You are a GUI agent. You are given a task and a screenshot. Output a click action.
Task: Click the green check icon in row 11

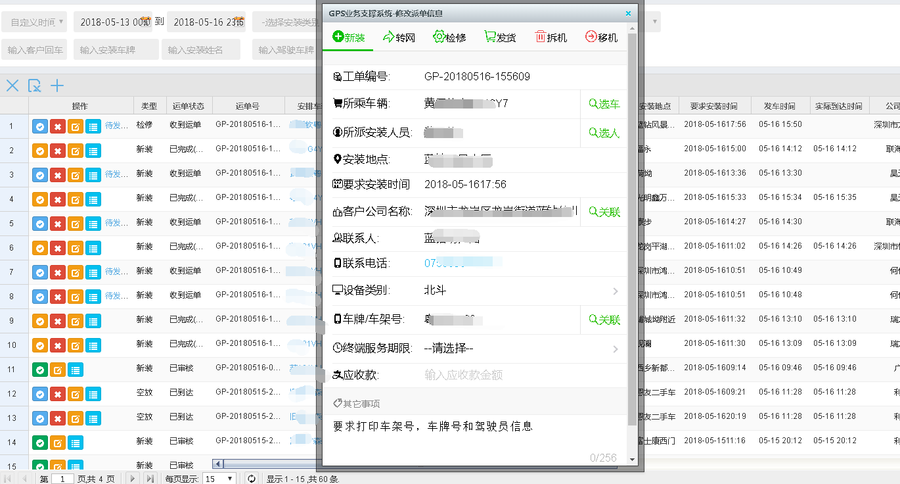coord(40,370)
